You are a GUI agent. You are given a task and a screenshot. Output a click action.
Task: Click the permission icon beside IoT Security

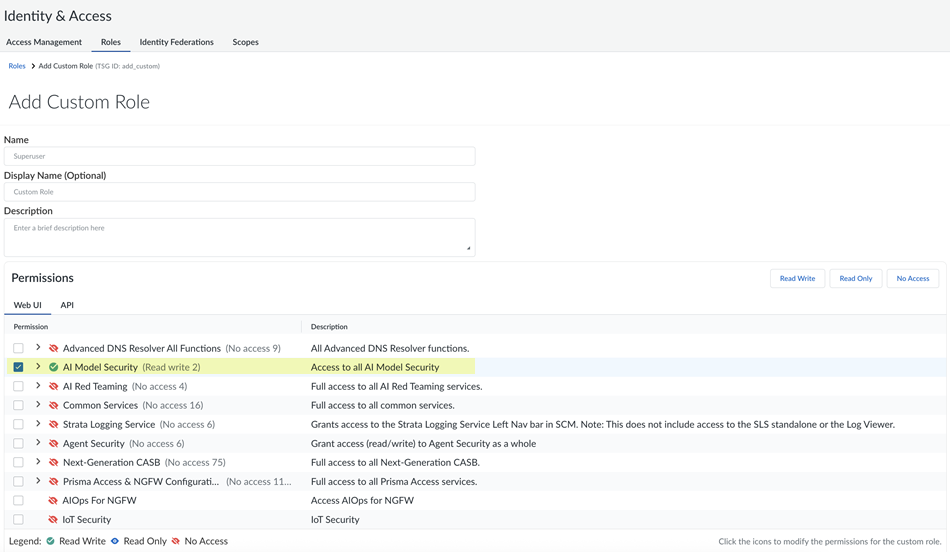click(54, 520)
